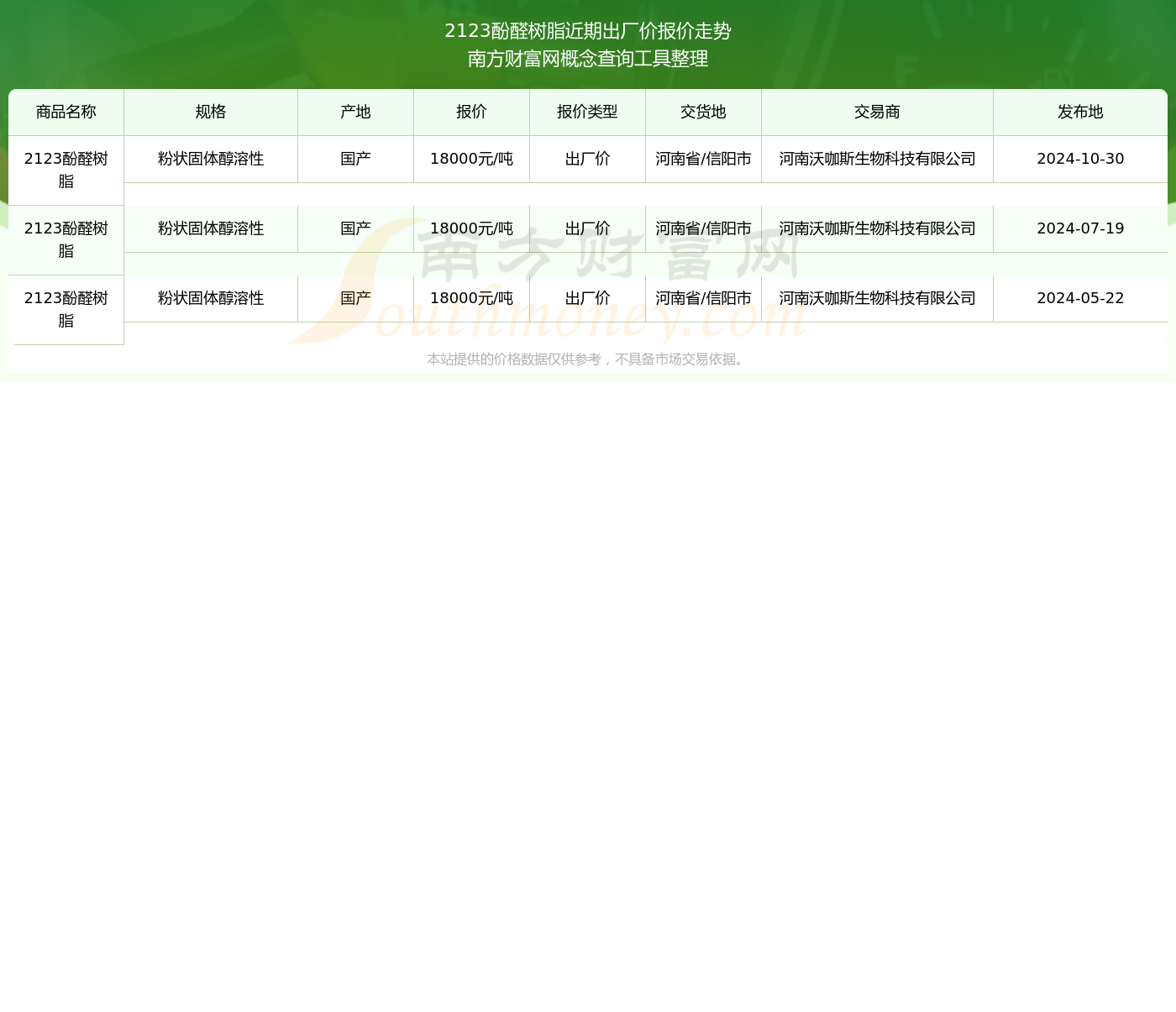Click the 报价类型 column header

(587, 112)
